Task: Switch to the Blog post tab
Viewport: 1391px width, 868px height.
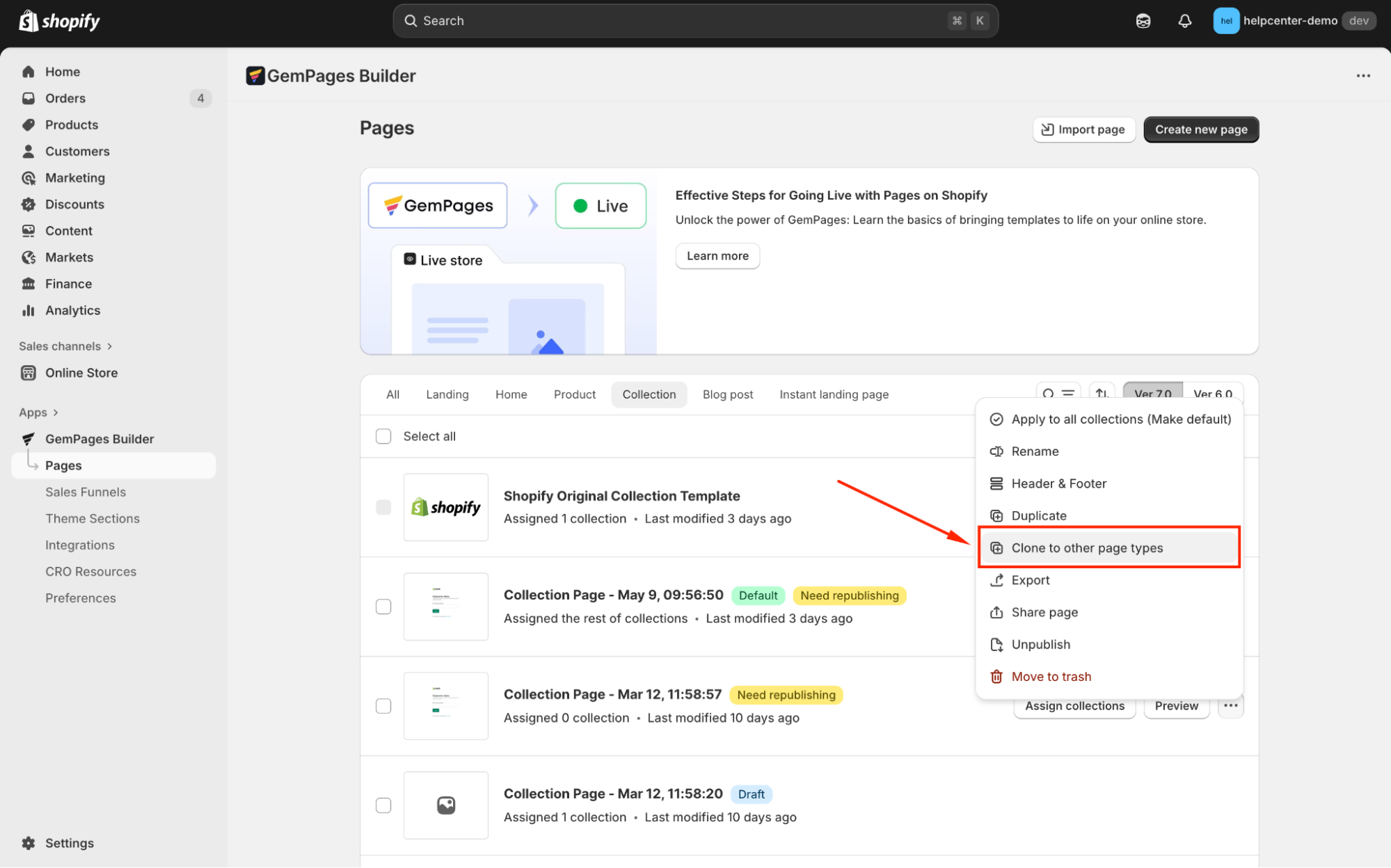Action: 727,394
